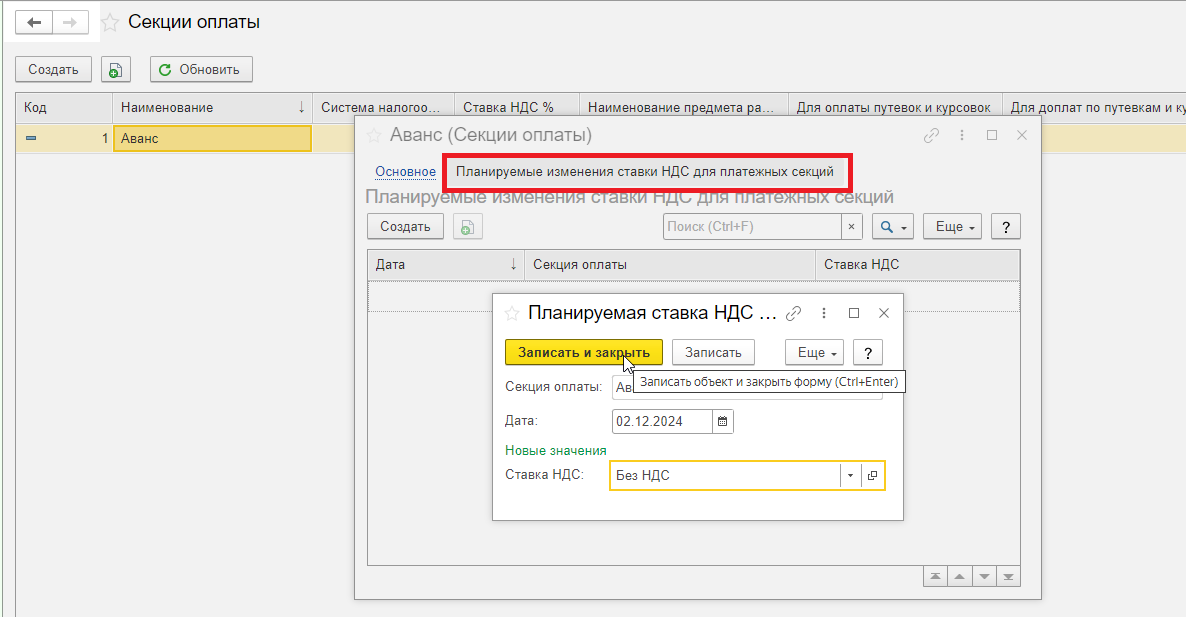Click Создать in planned VAT changes list

click(x=405, y=227)
